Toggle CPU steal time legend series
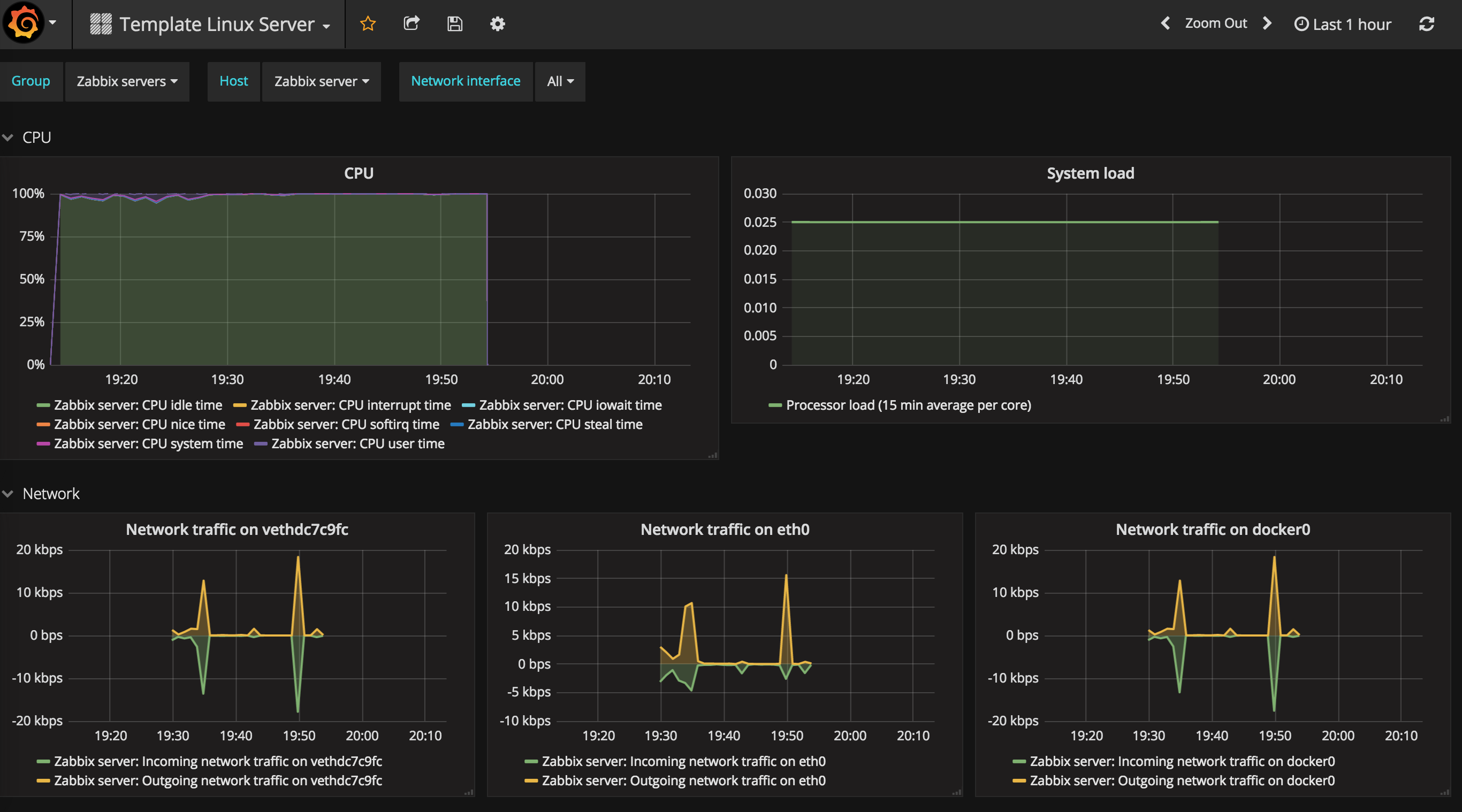The height and width of the screenshot is (812, 1462). [555, 424]
